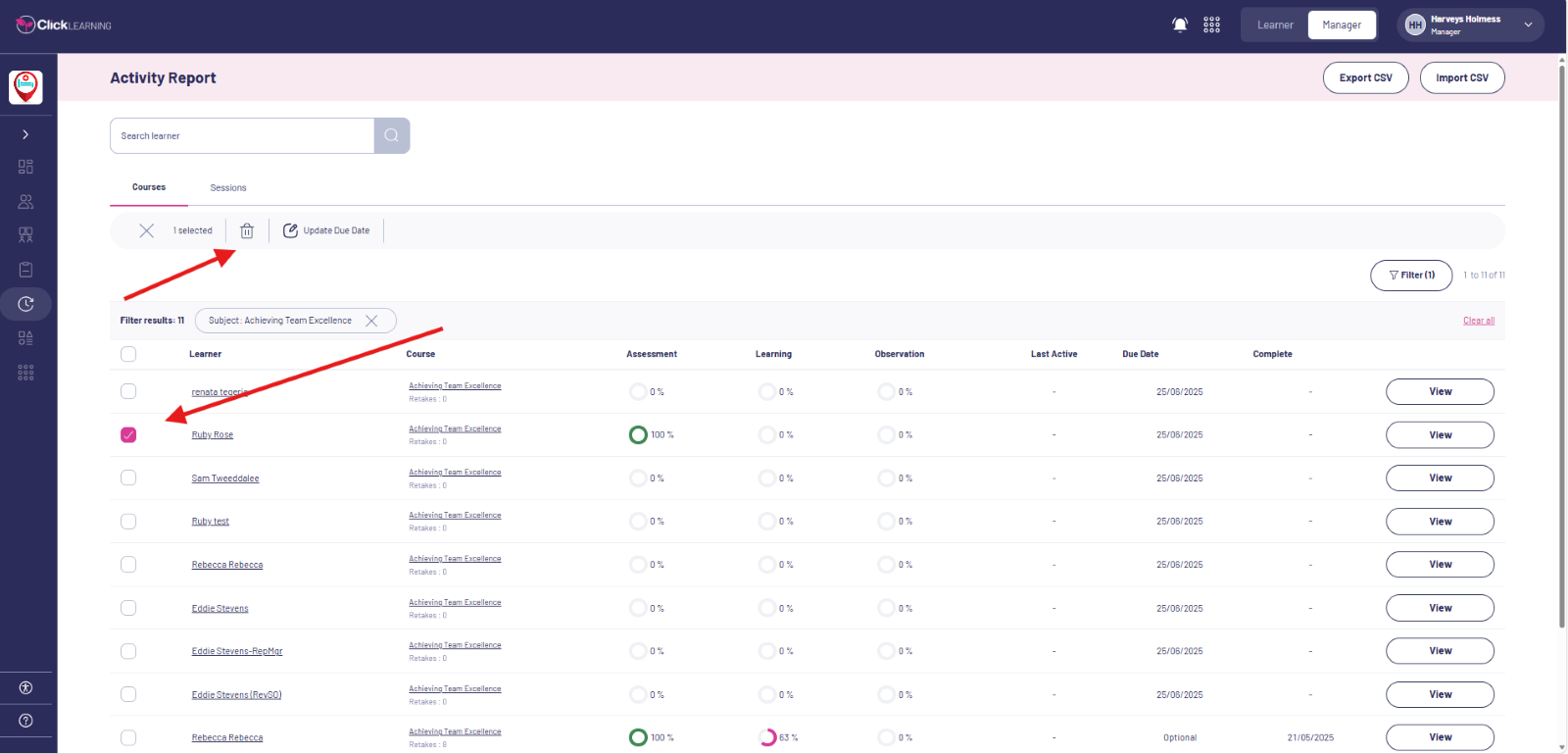This screenshot has width=1568, height=754.
Task: Switch to Manager mode
Action: click(1342, 25)
